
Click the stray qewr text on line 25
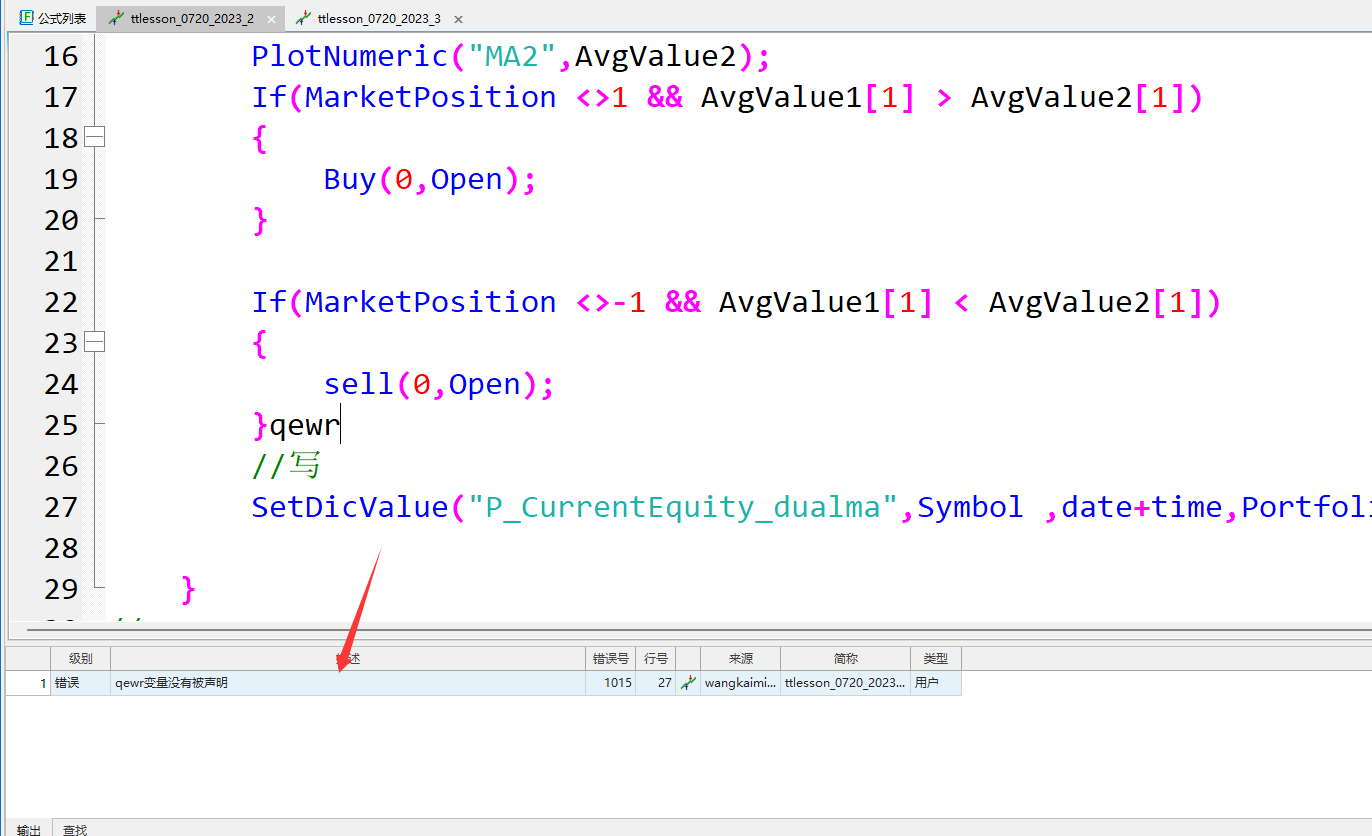click(x=305, y=426)
